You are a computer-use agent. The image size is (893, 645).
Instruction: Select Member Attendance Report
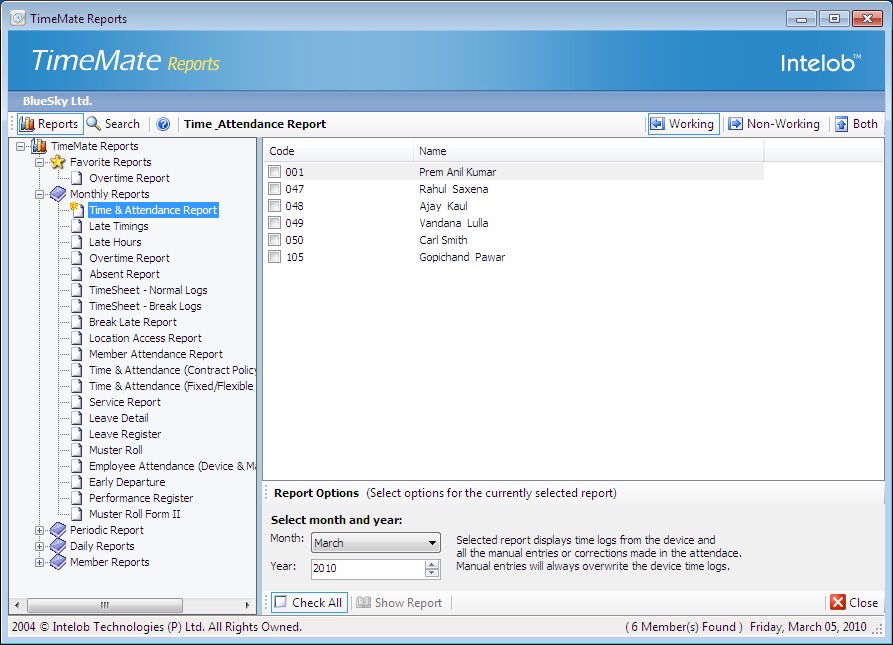tap(155, 354)
